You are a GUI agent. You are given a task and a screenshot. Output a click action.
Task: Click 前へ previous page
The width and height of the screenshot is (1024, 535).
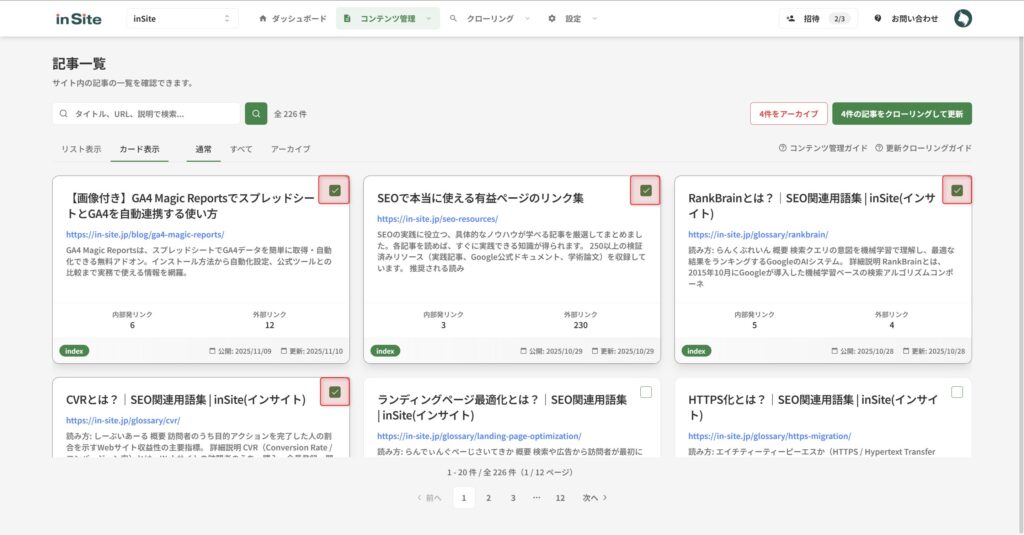(x=429, y=498)
